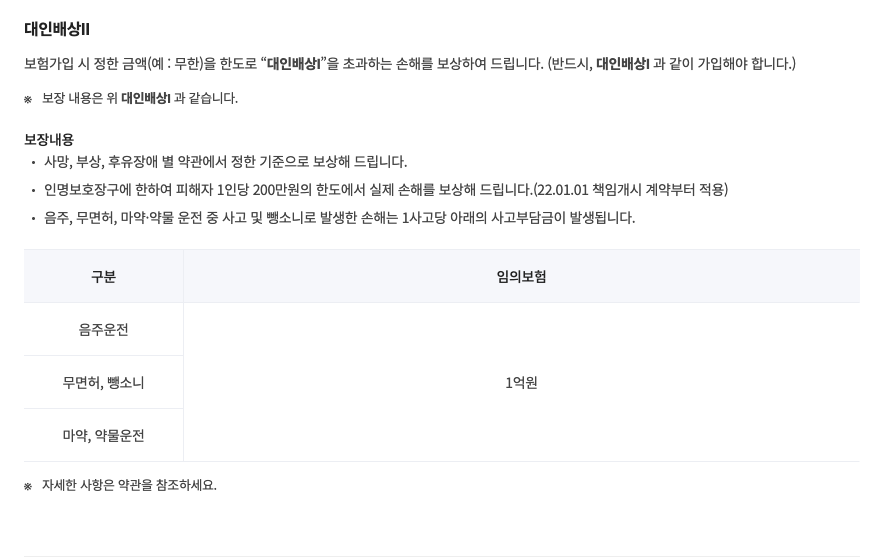Click the 보장내용 subheading
Screen dimensions: 870x558
[x=49, y=139]
